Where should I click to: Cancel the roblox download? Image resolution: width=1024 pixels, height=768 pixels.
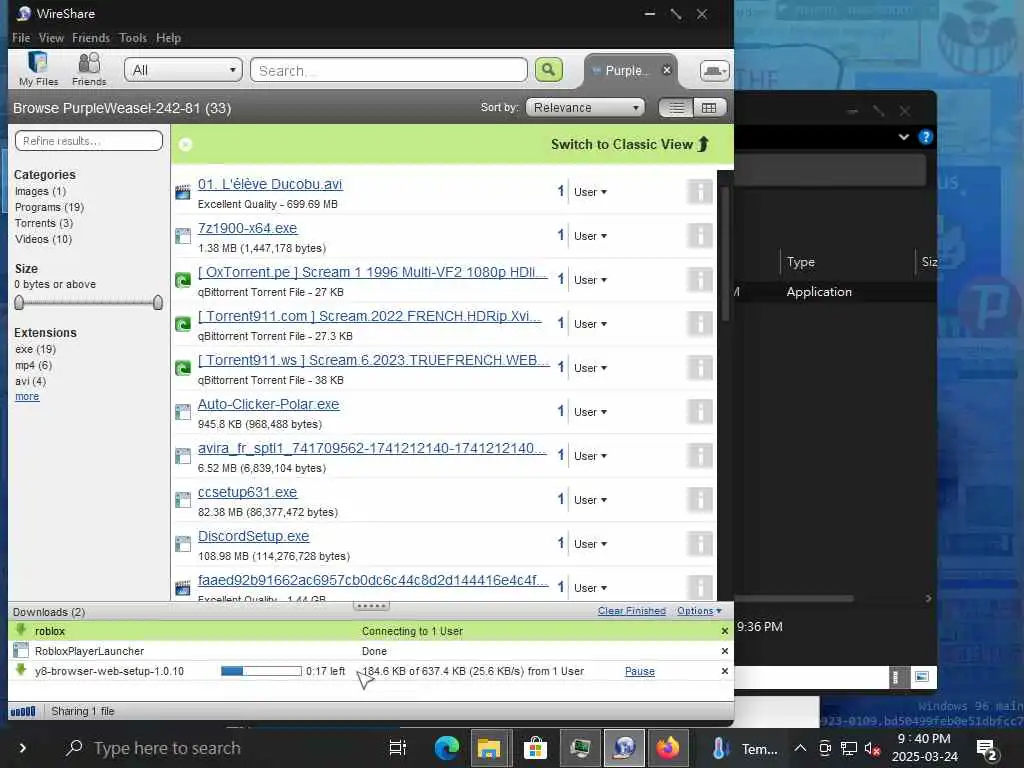724,631
